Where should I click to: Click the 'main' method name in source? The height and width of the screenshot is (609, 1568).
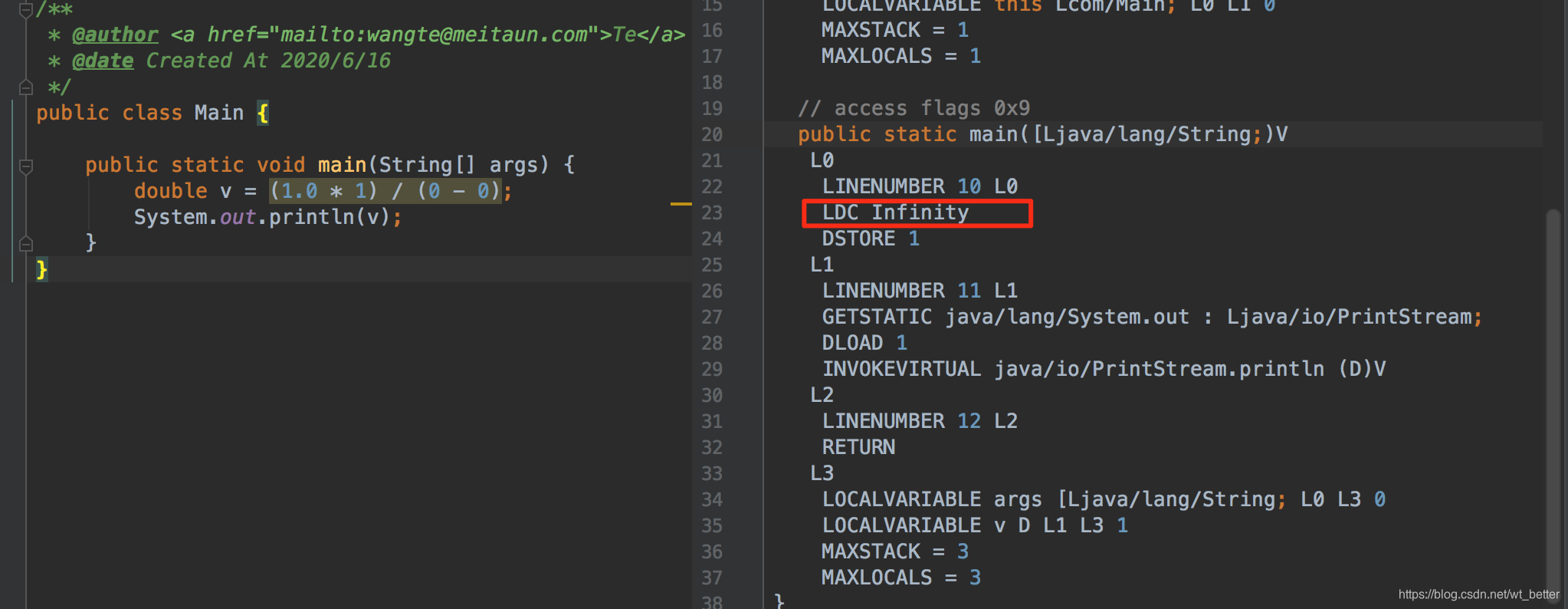point(342,165)
